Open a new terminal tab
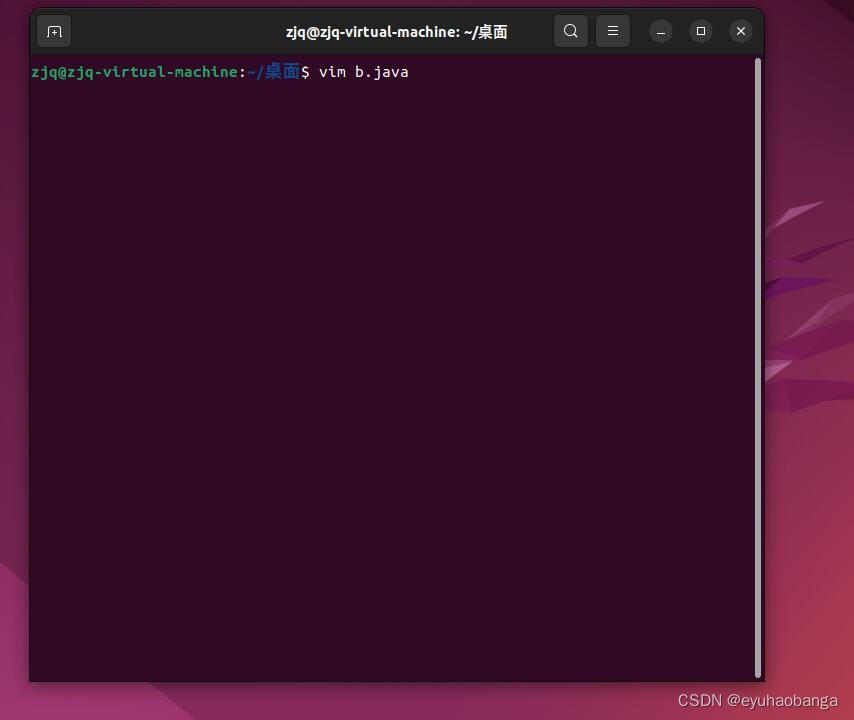This screenshot has height=720, width=854. (53, 31)
